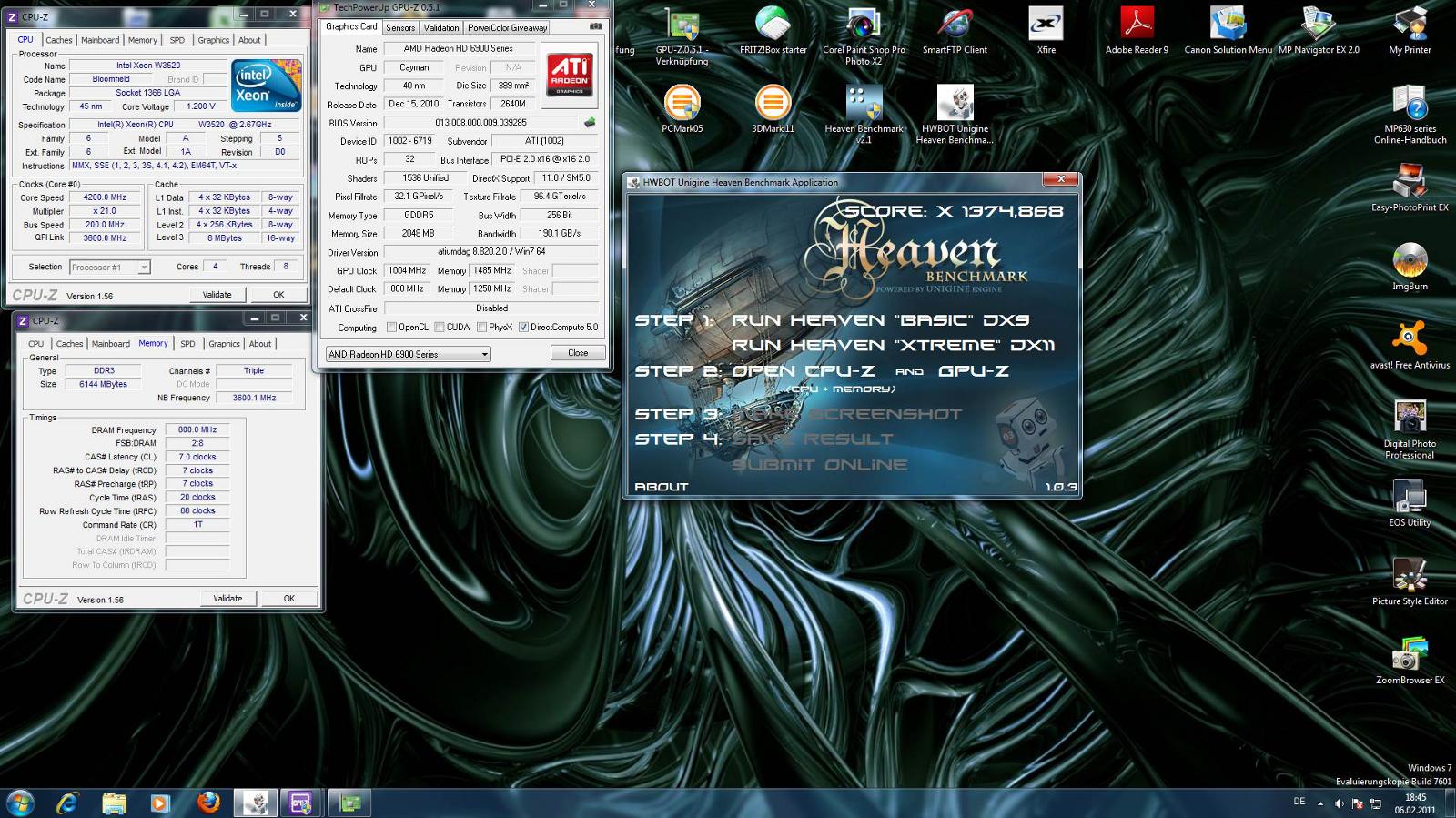This screenshot has height=818, width=1456.
Task: Launch EOS Utility shortcut
Action: click(1410, 503)
